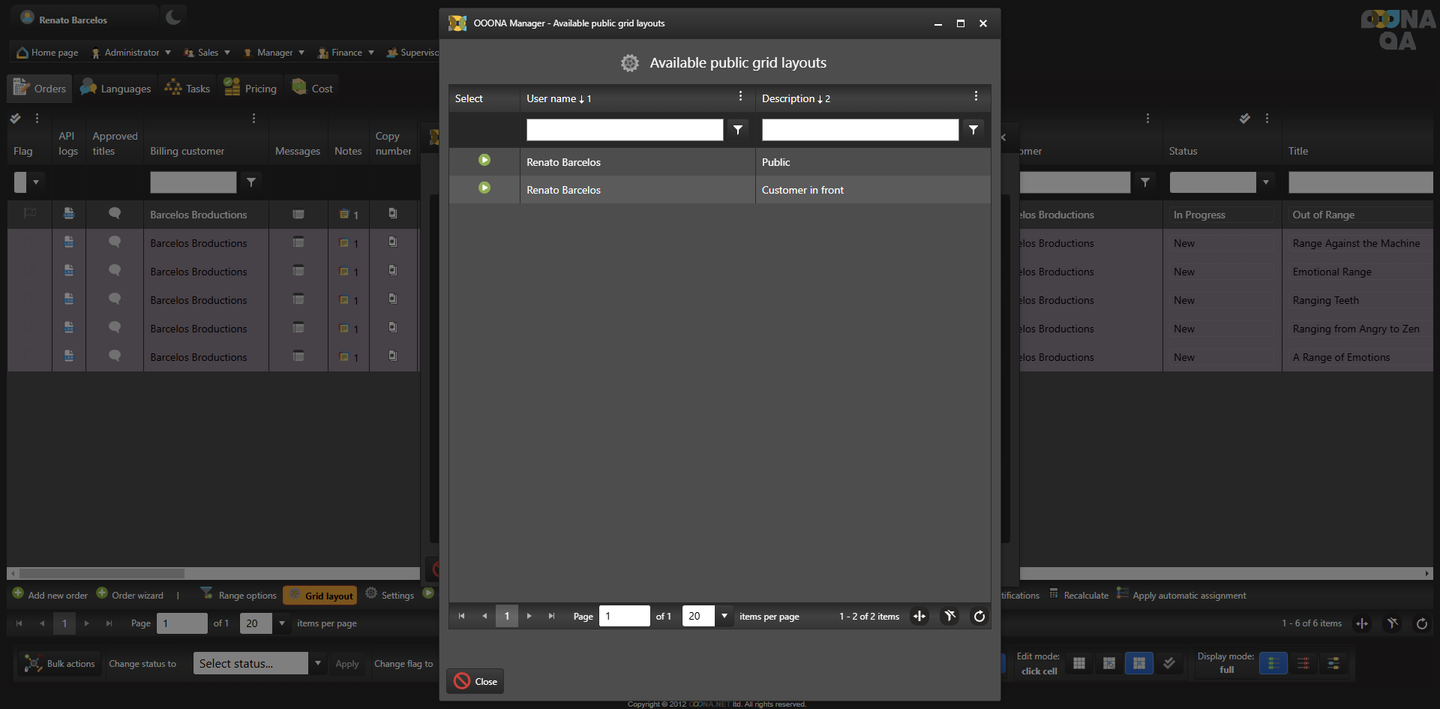Click the 'Customer in front' description cell
The width and height of the screenshot is (1440, 709).
[x=803, y=190]
